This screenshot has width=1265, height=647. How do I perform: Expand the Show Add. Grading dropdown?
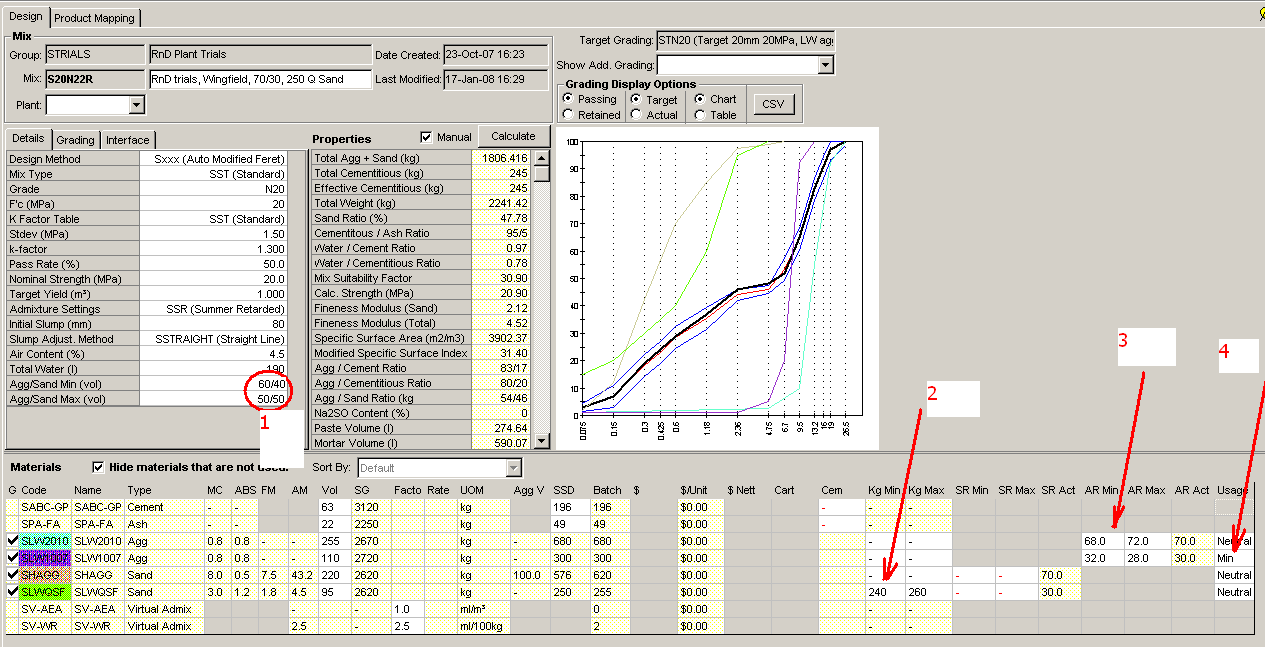pos(825,65)
